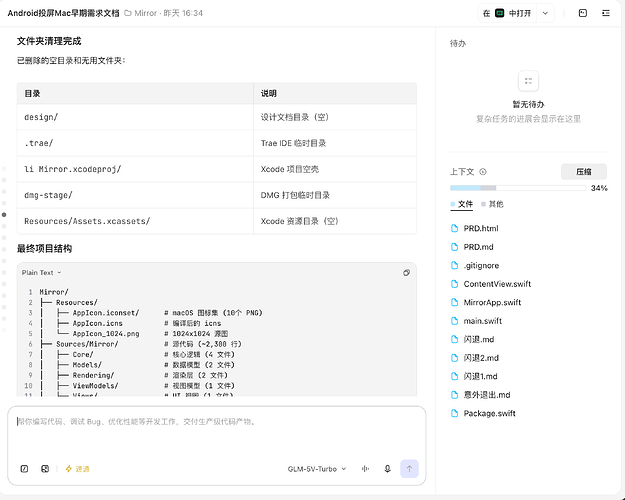
Task: Click the title Android投屏Mac早期需求文档
Action: click(x=63, y=13)
